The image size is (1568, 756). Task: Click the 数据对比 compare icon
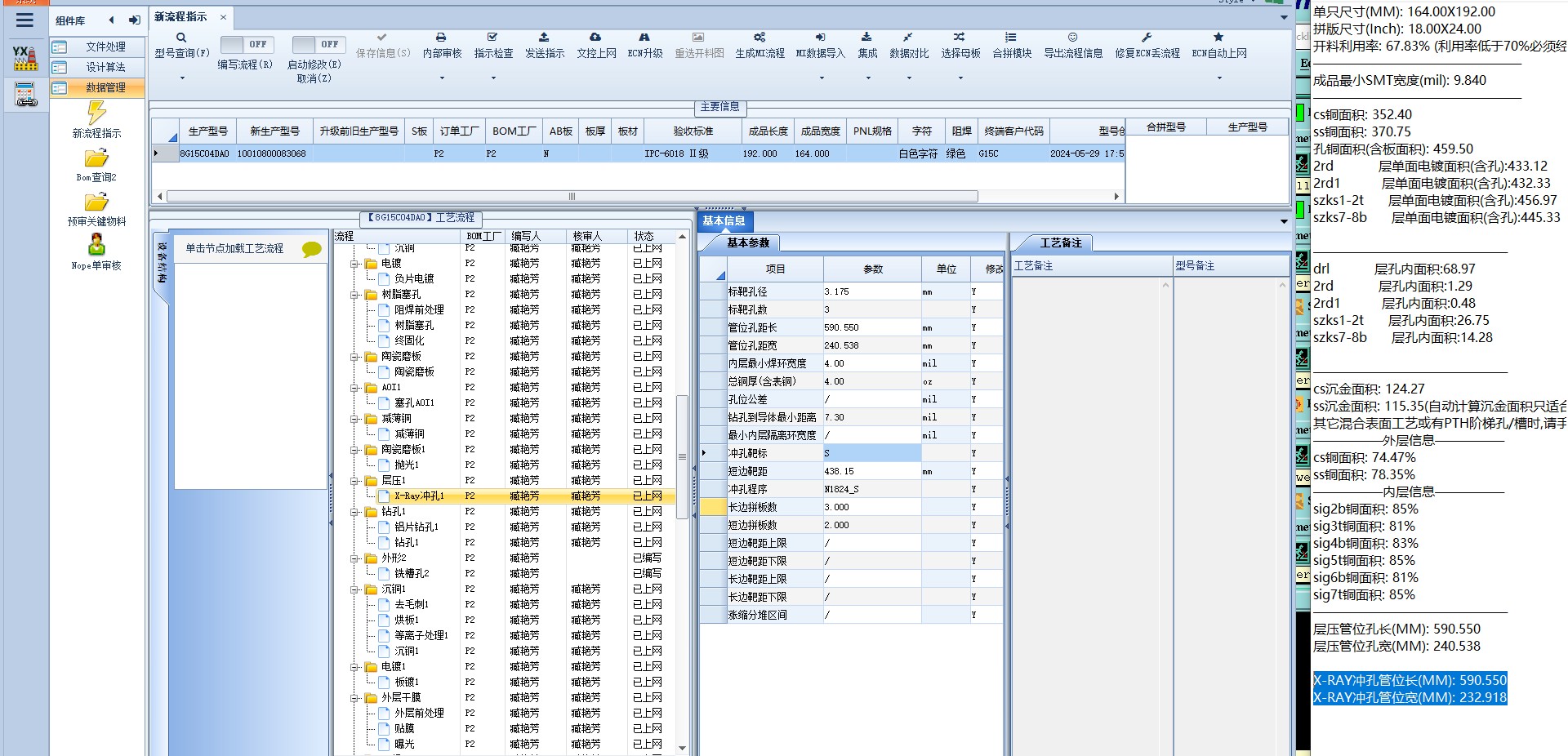click(x=908, y=38)
